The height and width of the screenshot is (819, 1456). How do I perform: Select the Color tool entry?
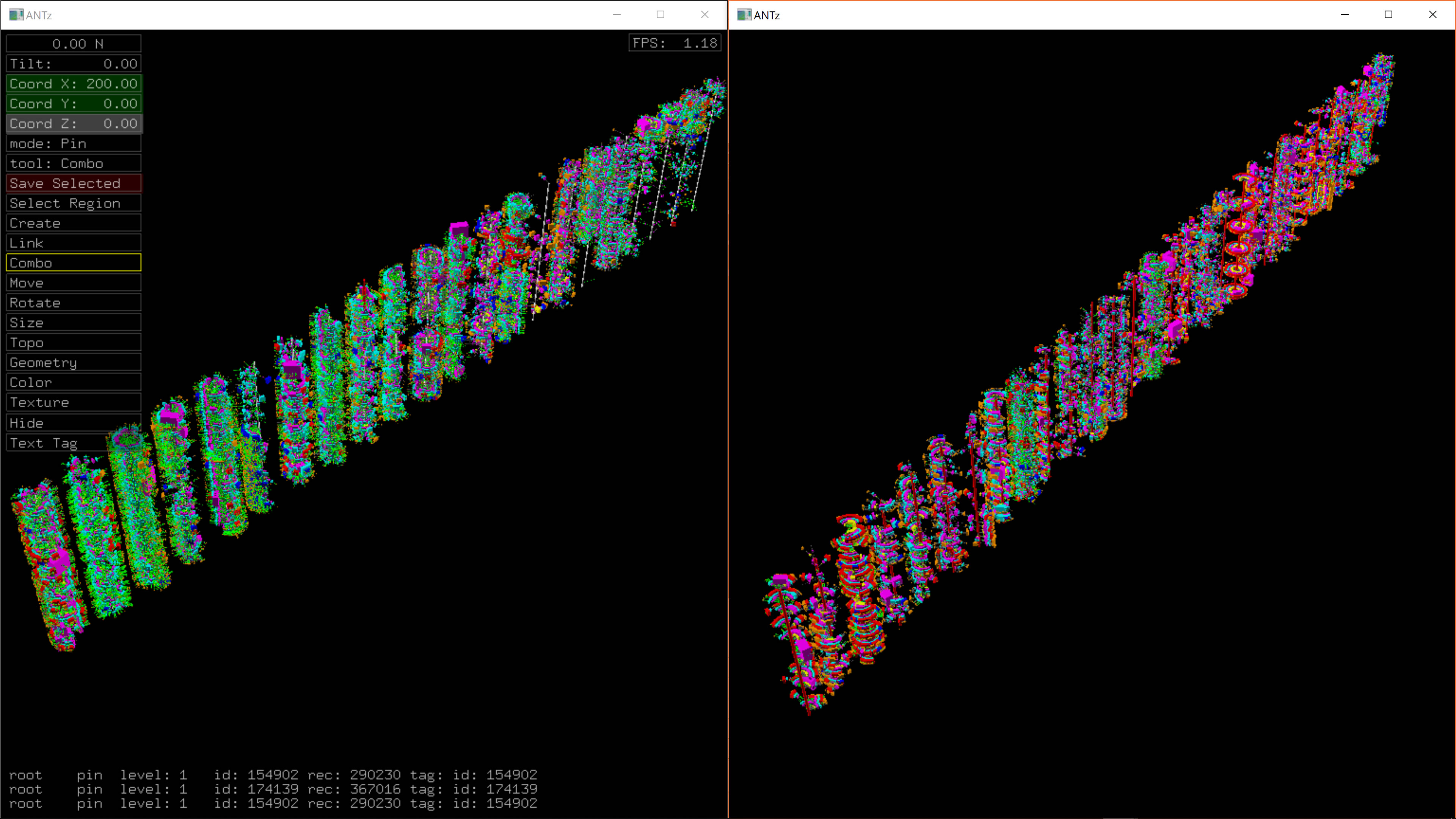point(74,383)
